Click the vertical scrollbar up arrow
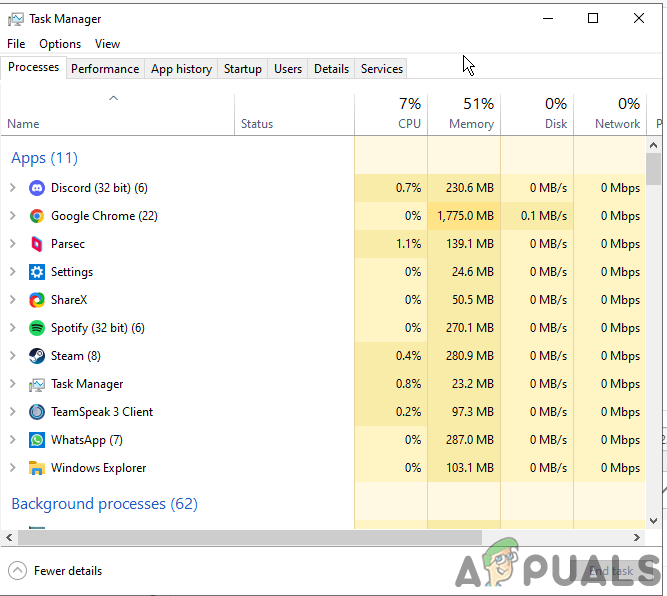 click(x=653, y=145)
